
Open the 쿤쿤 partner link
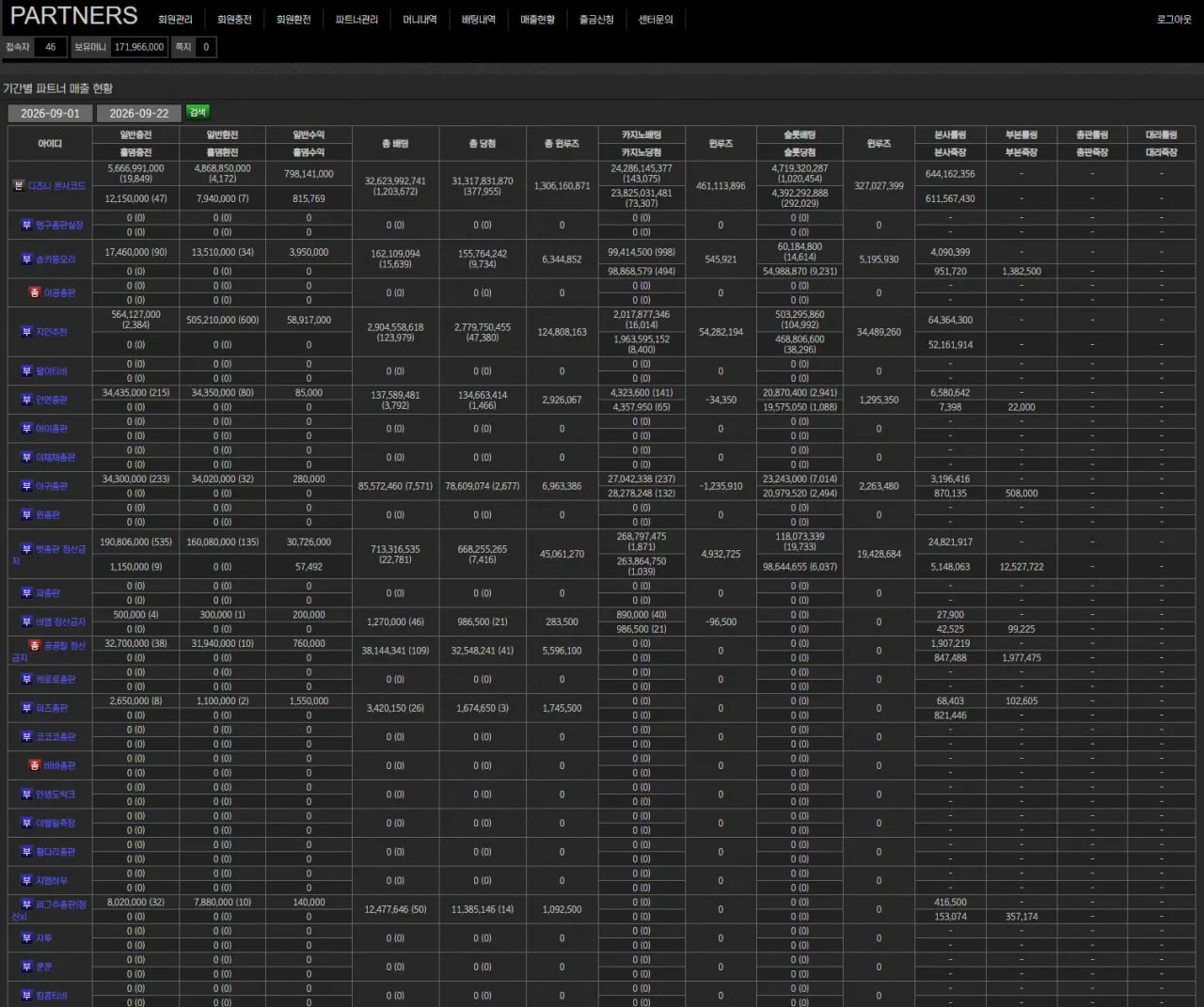tap(44, 967)
